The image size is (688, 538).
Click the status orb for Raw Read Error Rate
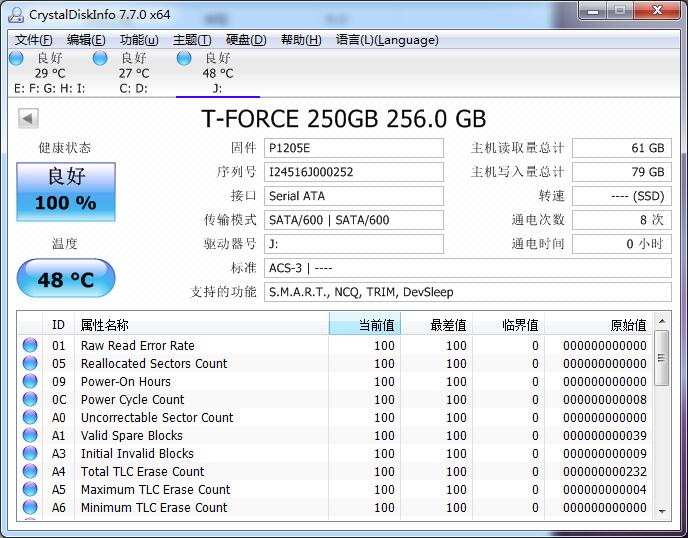coord(30,345)
